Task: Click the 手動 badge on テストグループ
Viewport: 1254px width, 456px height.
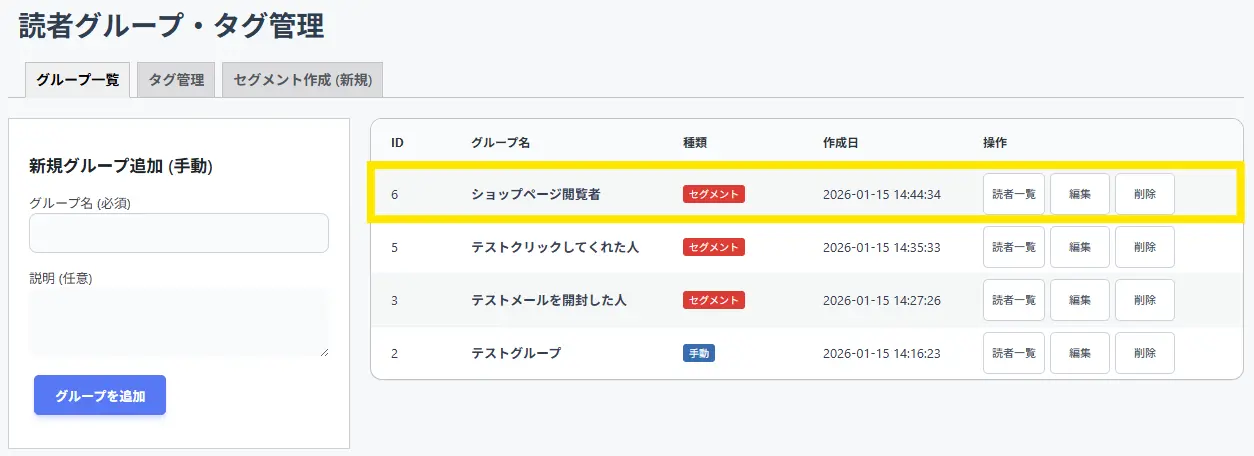Action: (x=698, y=353)
